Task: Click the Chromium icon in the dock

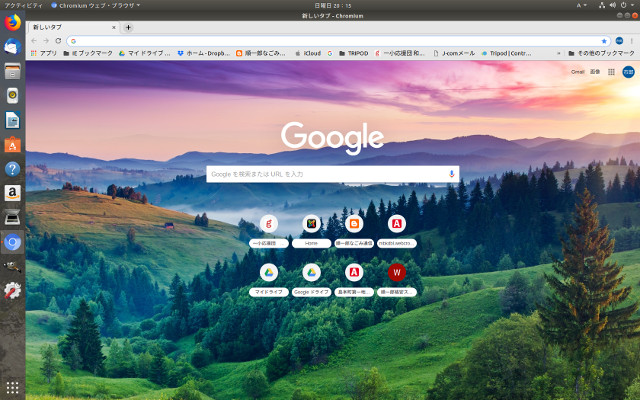Action: [13, 242]
